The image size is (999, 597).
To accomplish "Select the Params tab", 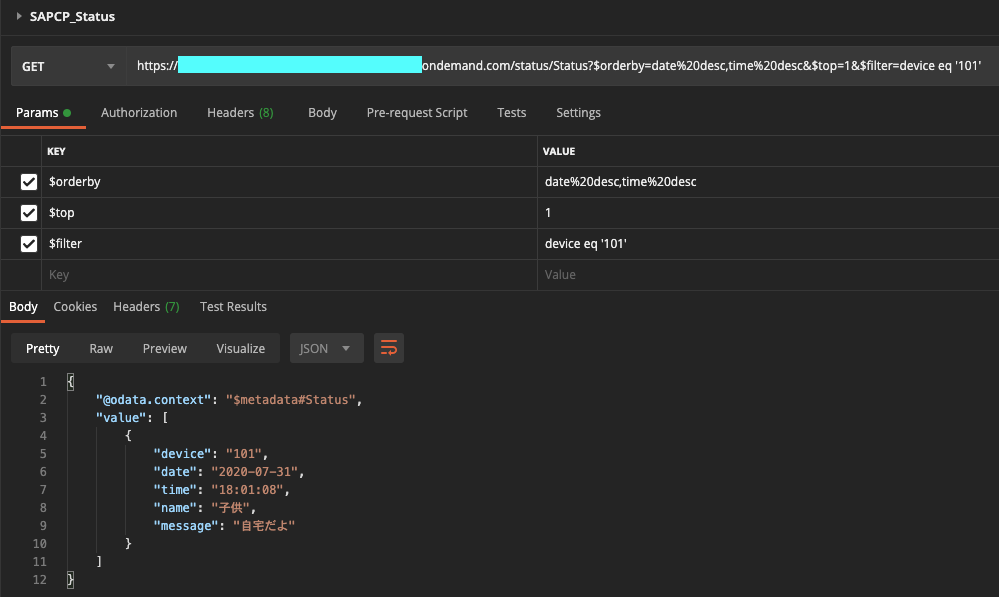I will (43, 113).
